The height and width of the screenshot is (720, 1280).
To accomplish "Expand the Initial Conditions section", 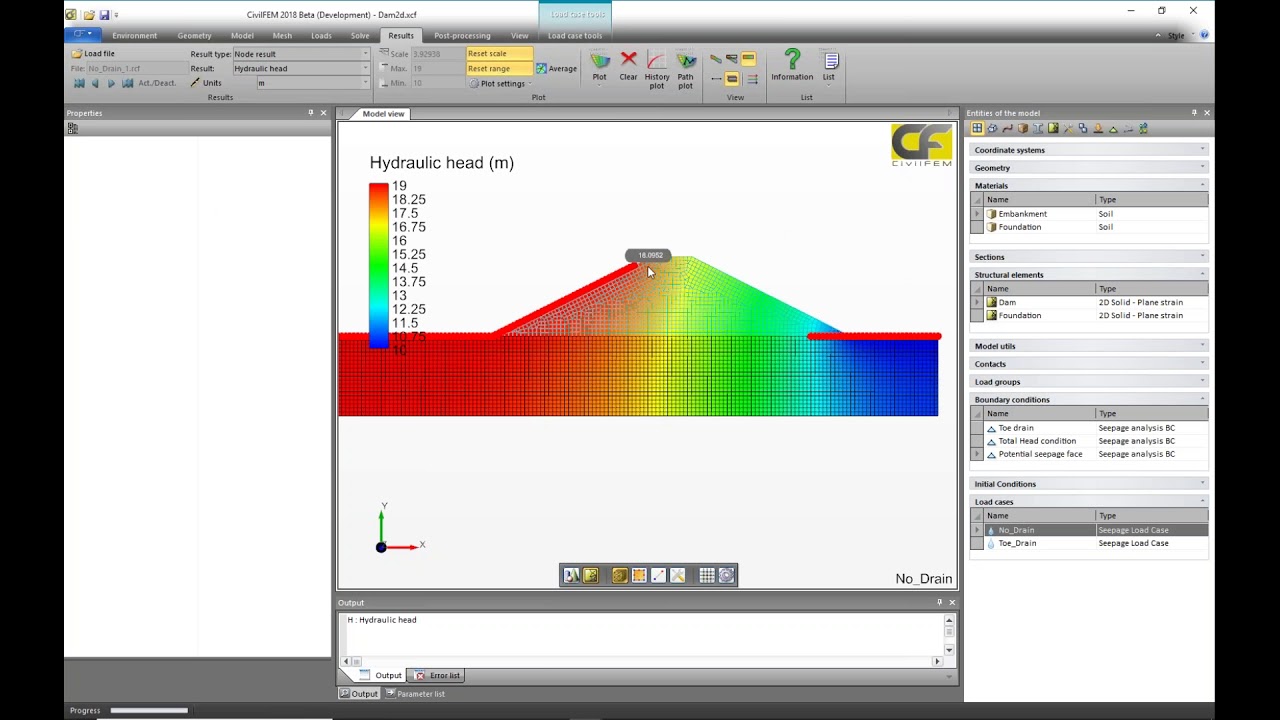I will pos(1088,484).
